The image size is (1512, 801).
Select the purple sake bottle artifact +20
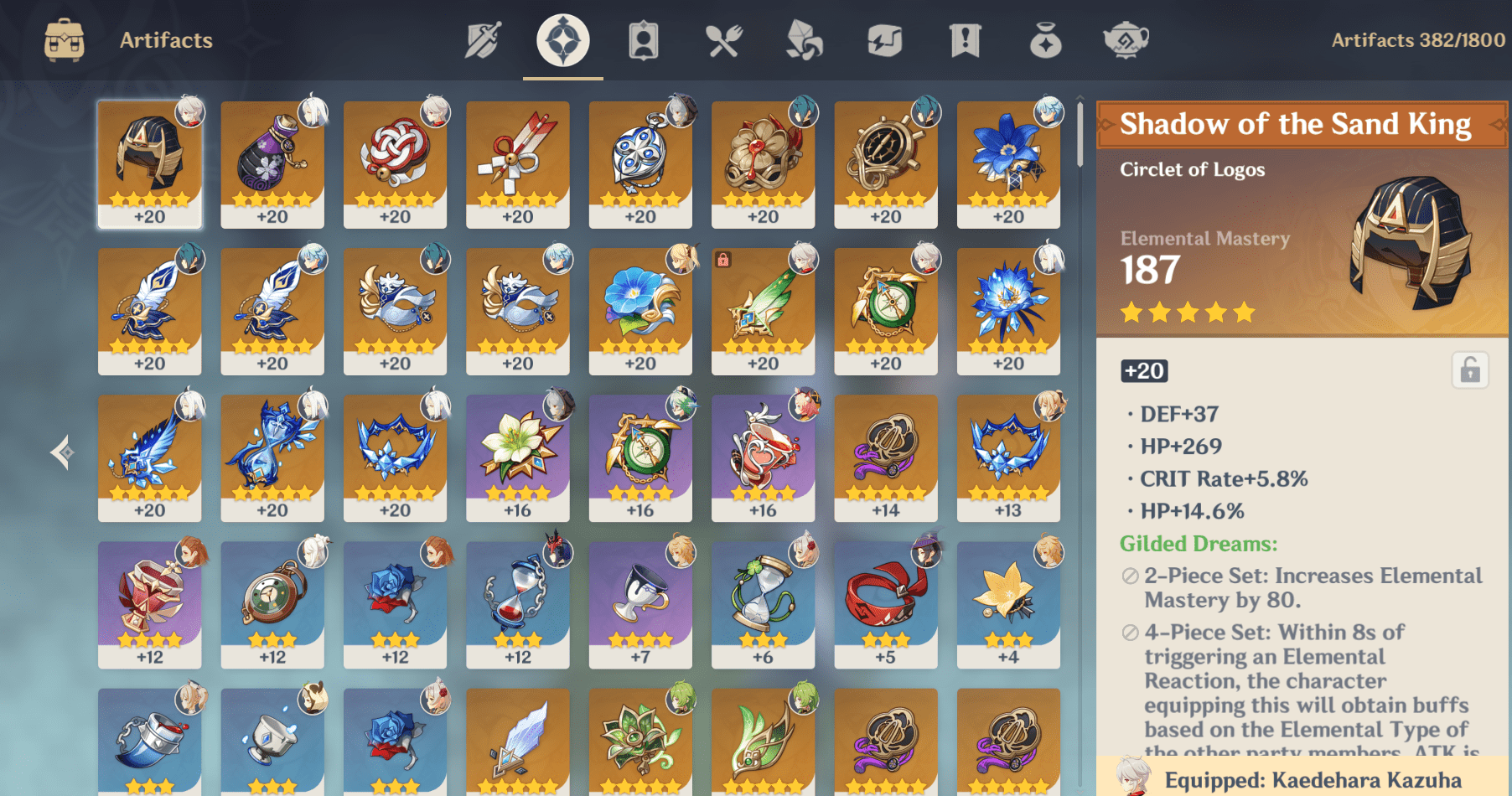click(x=272, y=164)
